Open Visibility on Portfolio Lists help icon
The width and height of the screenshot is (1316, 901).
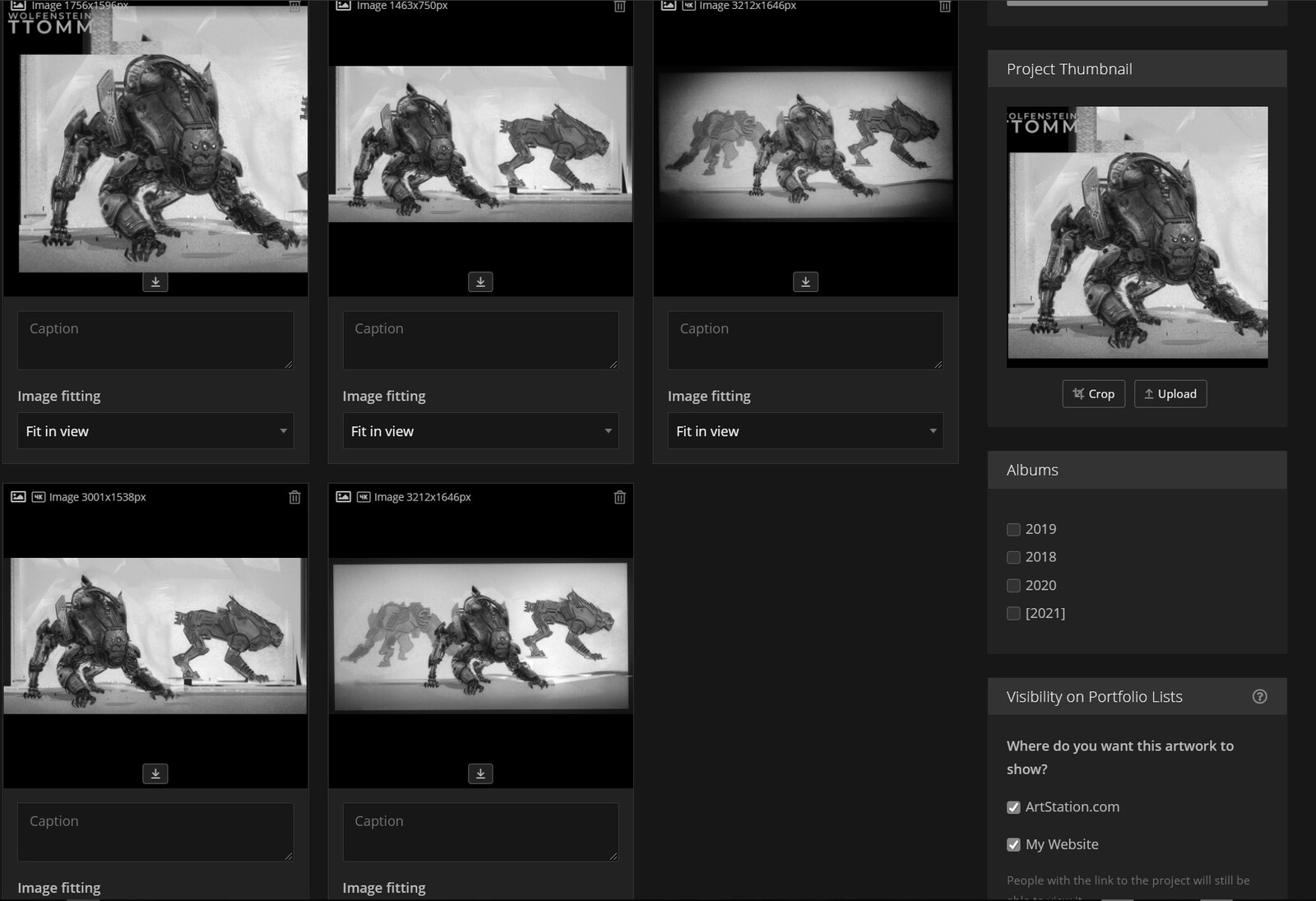tap(1259, 696)
